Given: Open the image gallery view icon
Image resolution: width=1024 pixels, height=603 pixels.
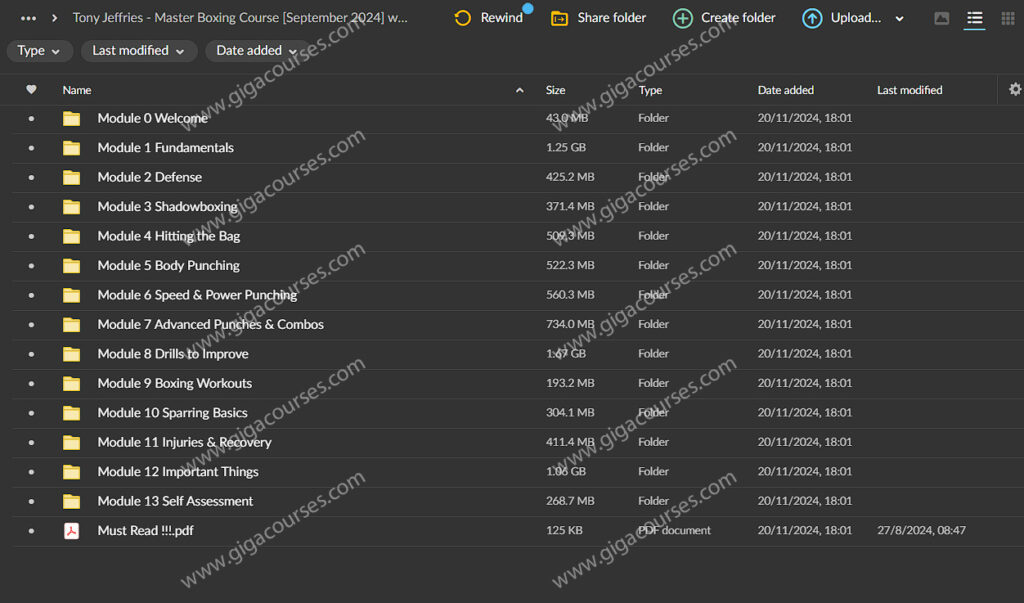Looking at the screenshot, I should [941, 18].
